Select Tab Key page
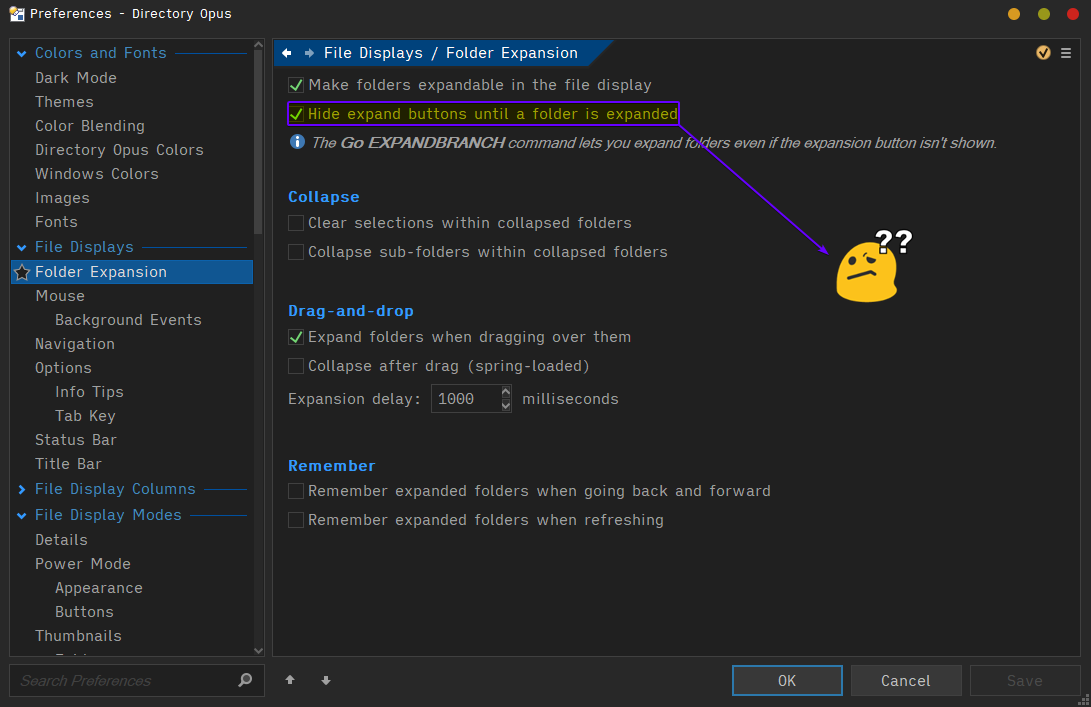1091x707 pixels. [85, 416]
